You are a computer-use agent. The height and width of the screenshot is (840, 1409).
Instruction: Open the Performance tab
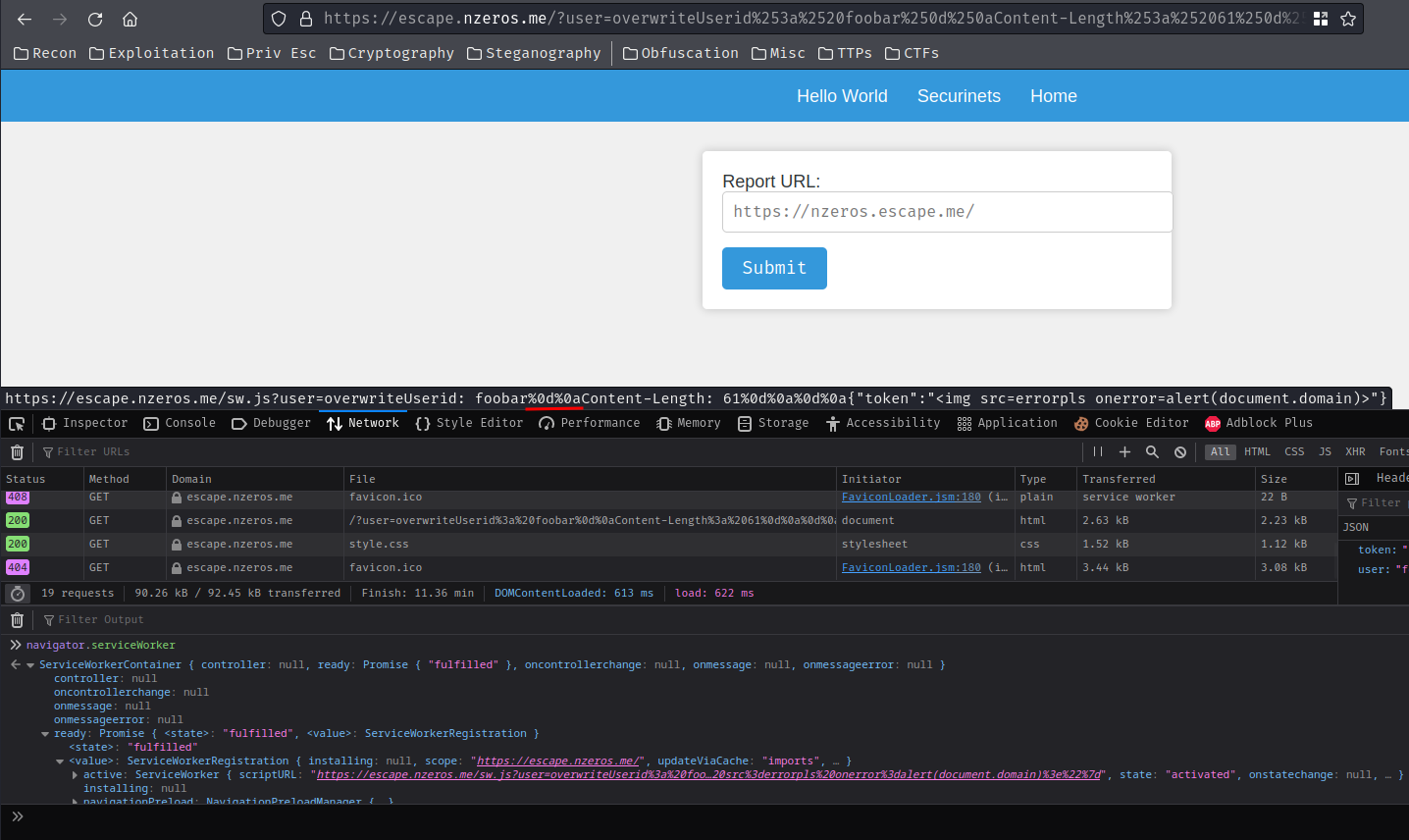[x=590, y=424]
